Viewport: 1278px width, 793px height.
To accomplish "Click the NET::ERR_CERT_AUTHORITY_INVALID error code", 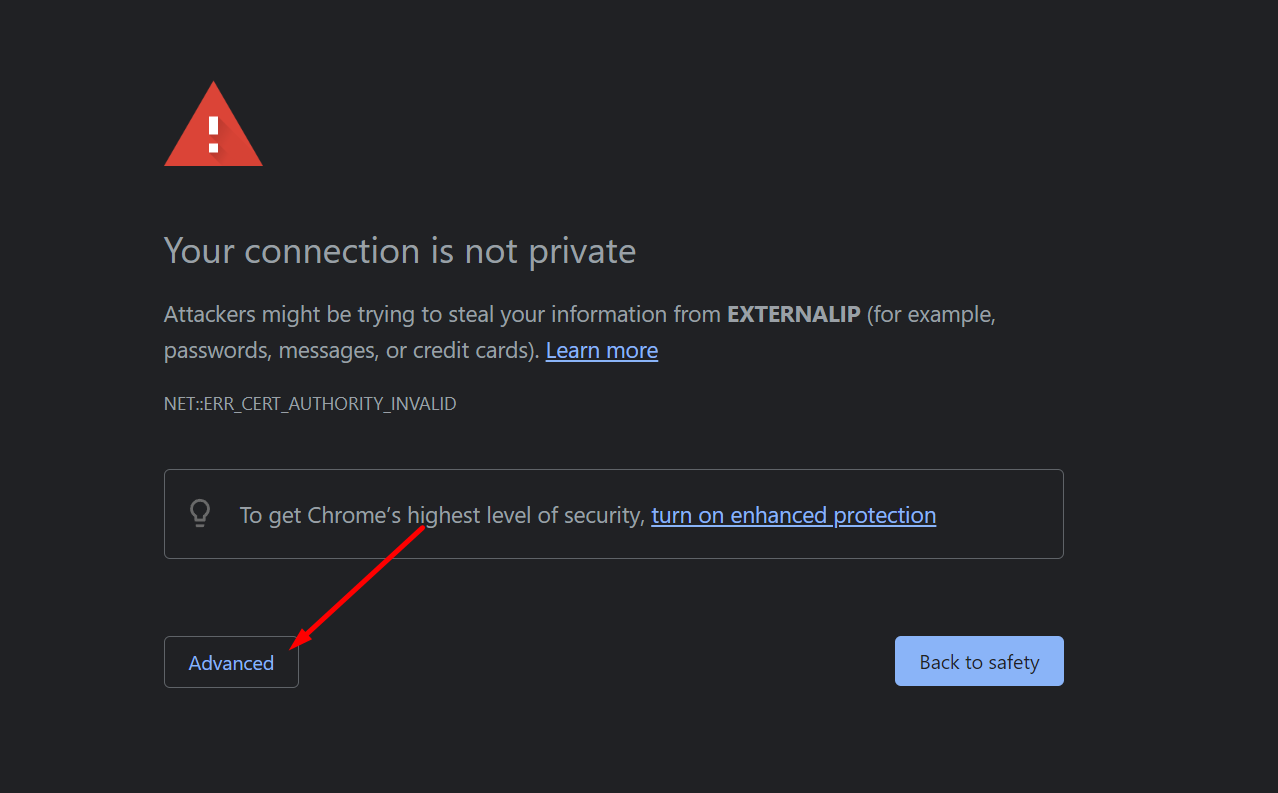I will point(310,404).
